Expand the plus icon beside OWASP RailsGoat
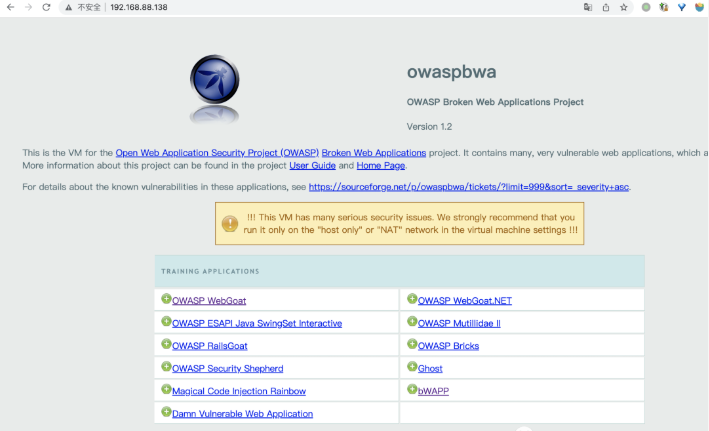Screen dimensions: 709x431 coord(166,344)
